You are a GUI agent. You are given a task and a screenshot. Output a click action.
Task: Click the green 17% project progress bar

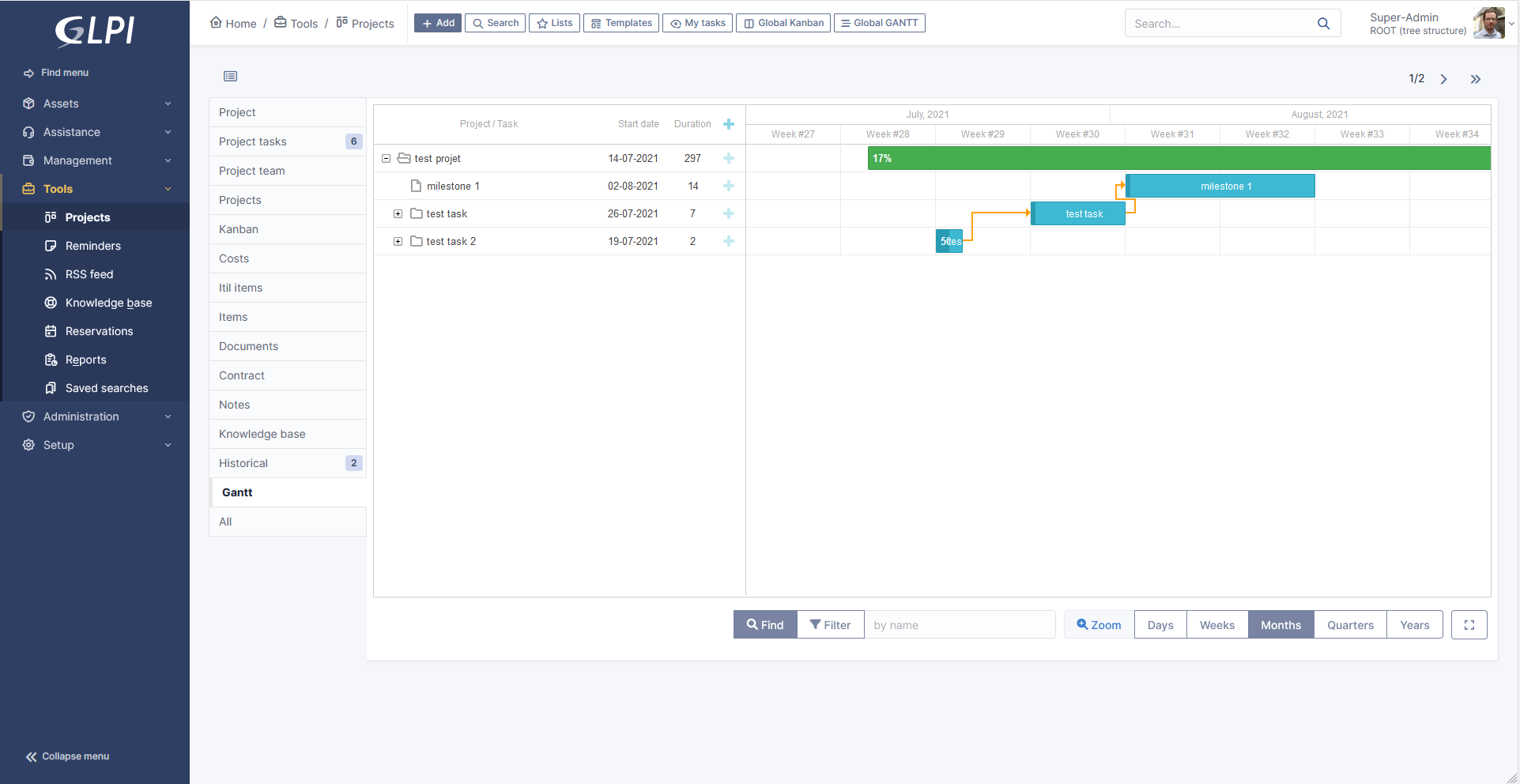(x=1178, y=159)
